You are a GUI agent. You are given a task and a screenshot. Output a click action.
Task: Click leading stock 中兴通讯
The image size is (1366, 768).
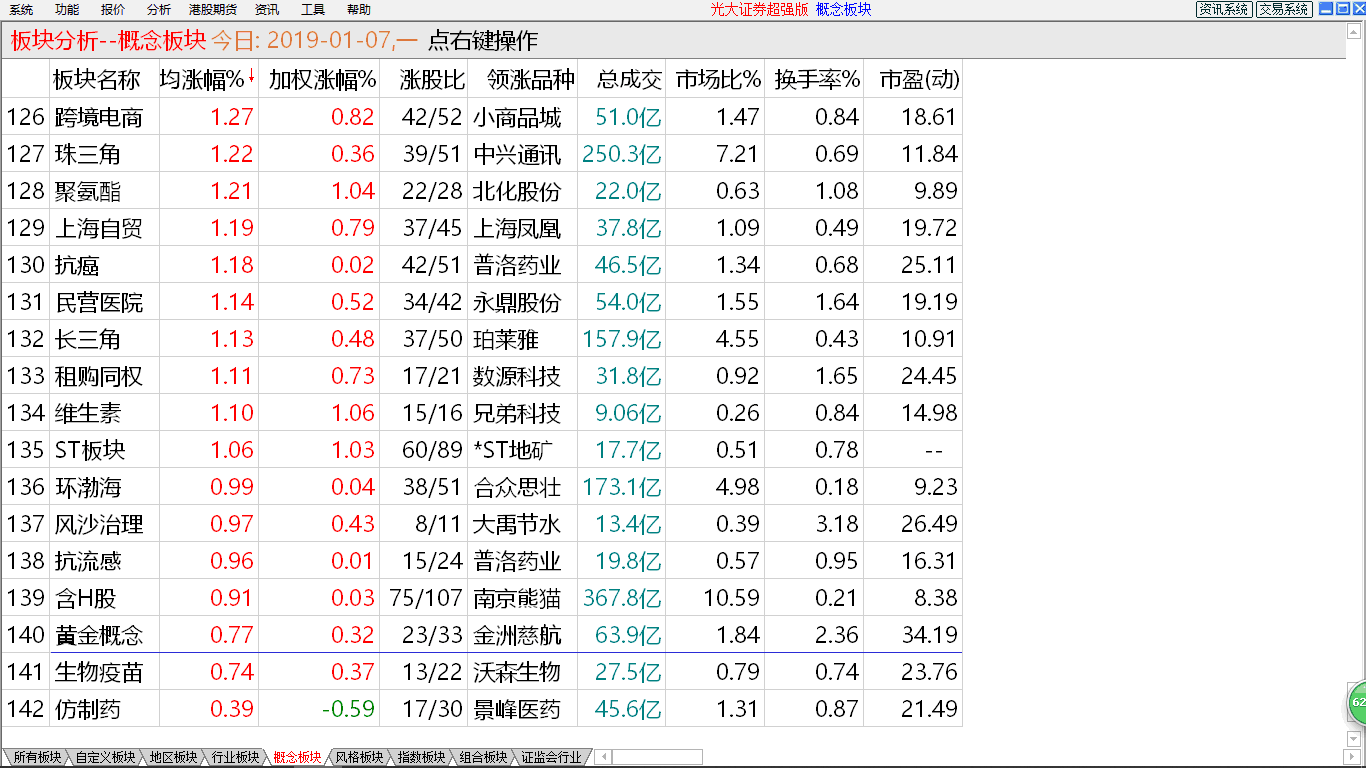(x=517, y=154)
